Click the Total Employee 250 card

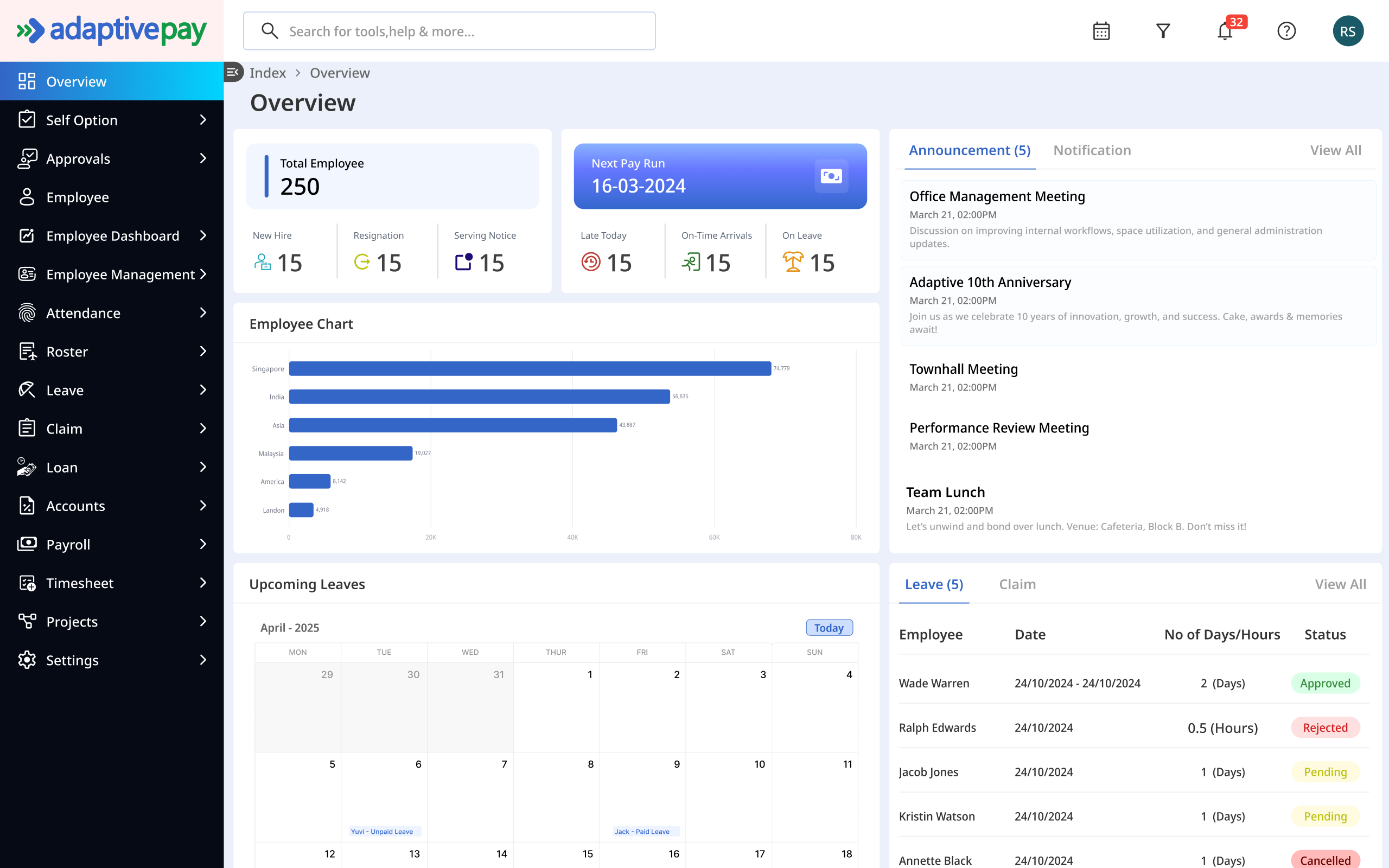393,176
